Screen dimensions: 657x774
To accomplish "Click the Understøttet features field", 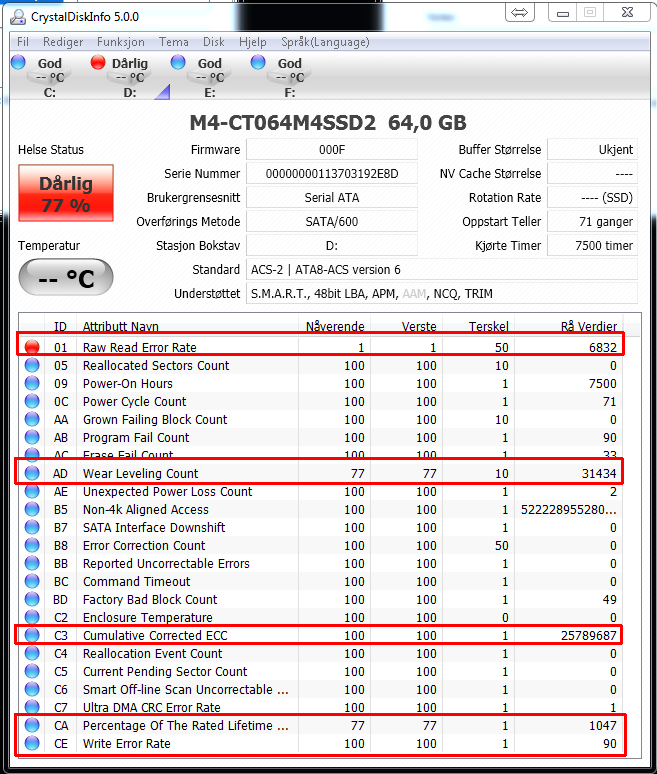I will click(x=442, y=294).
